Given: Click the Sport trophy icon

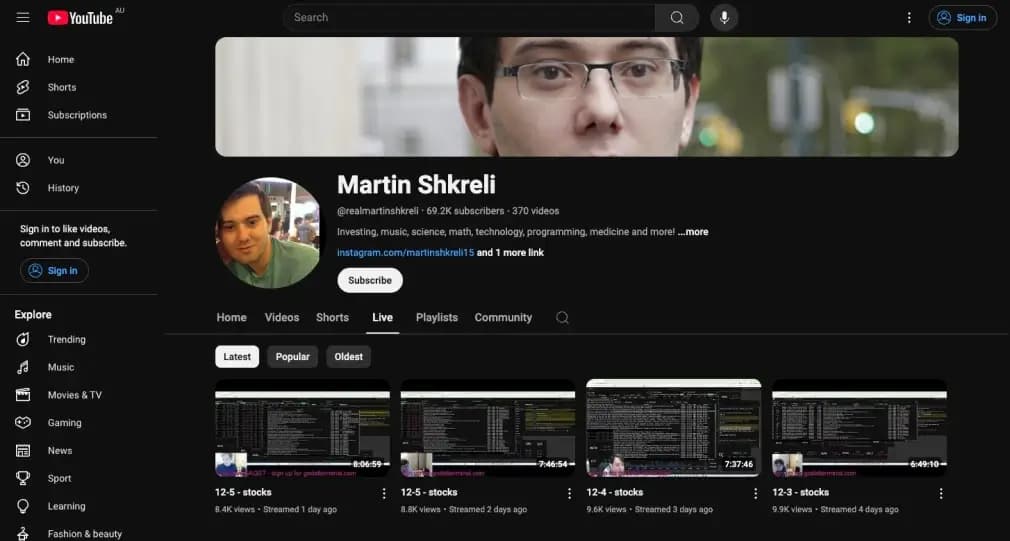Looking at the screenshot, I should [x=23, y=478].
